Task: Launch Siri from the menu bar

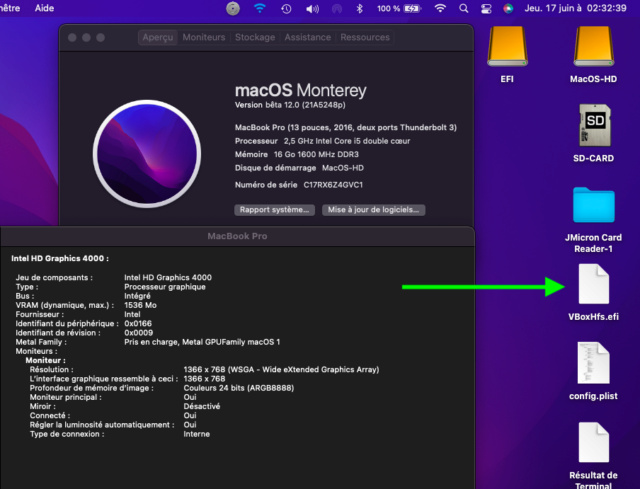Action: pyautogui.click(x=508, y=9)
